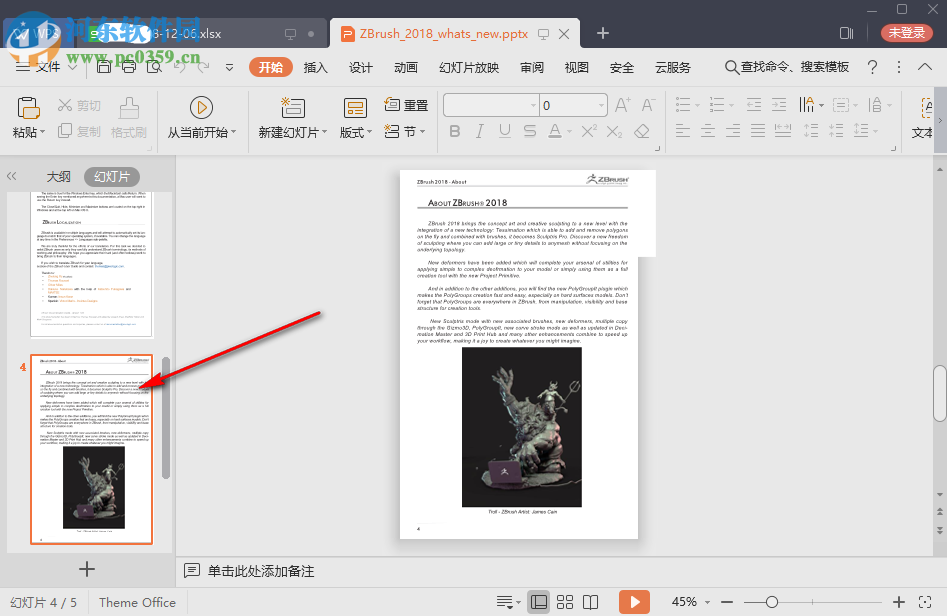Viewport: 947px width, 616px height.
Task: Toggle the 幻灯片 thumbnail panel view
Action: [111, 176]
